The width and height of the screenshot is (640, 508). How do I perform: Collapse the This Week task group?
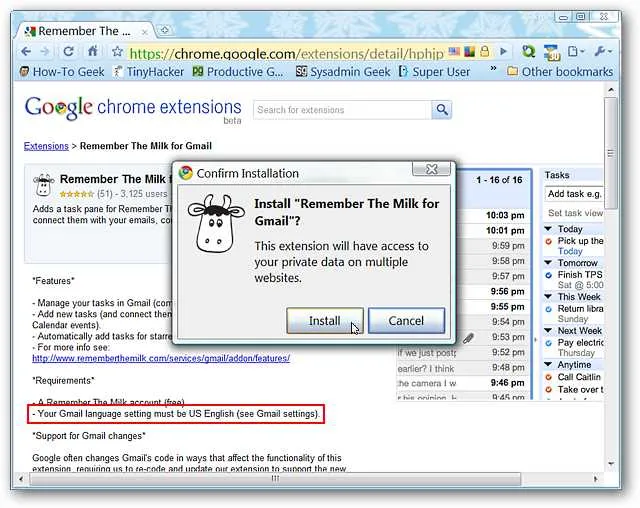[549, 296]
